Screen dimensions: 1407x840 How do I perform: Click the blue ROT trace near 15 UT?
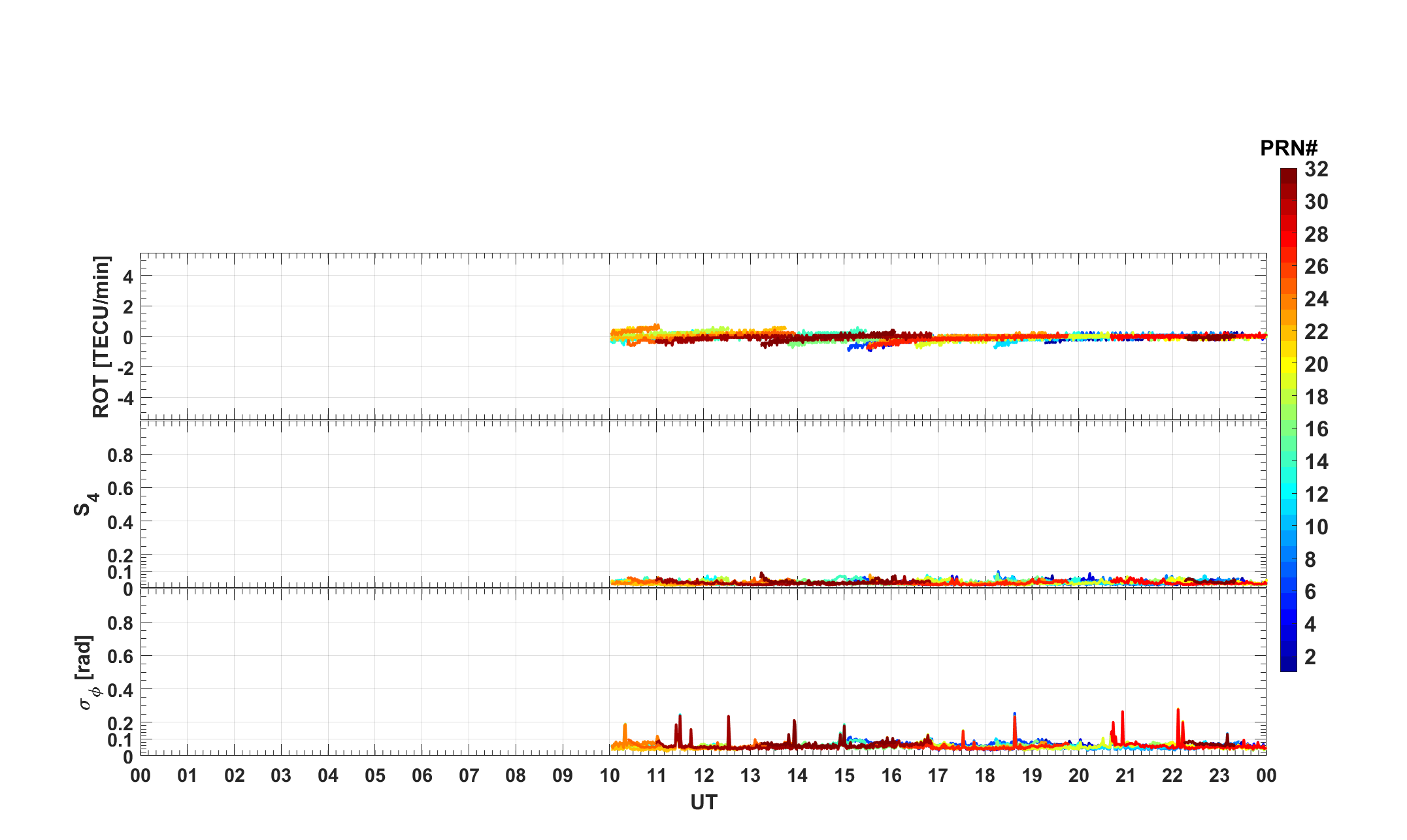tap(856, 346)
